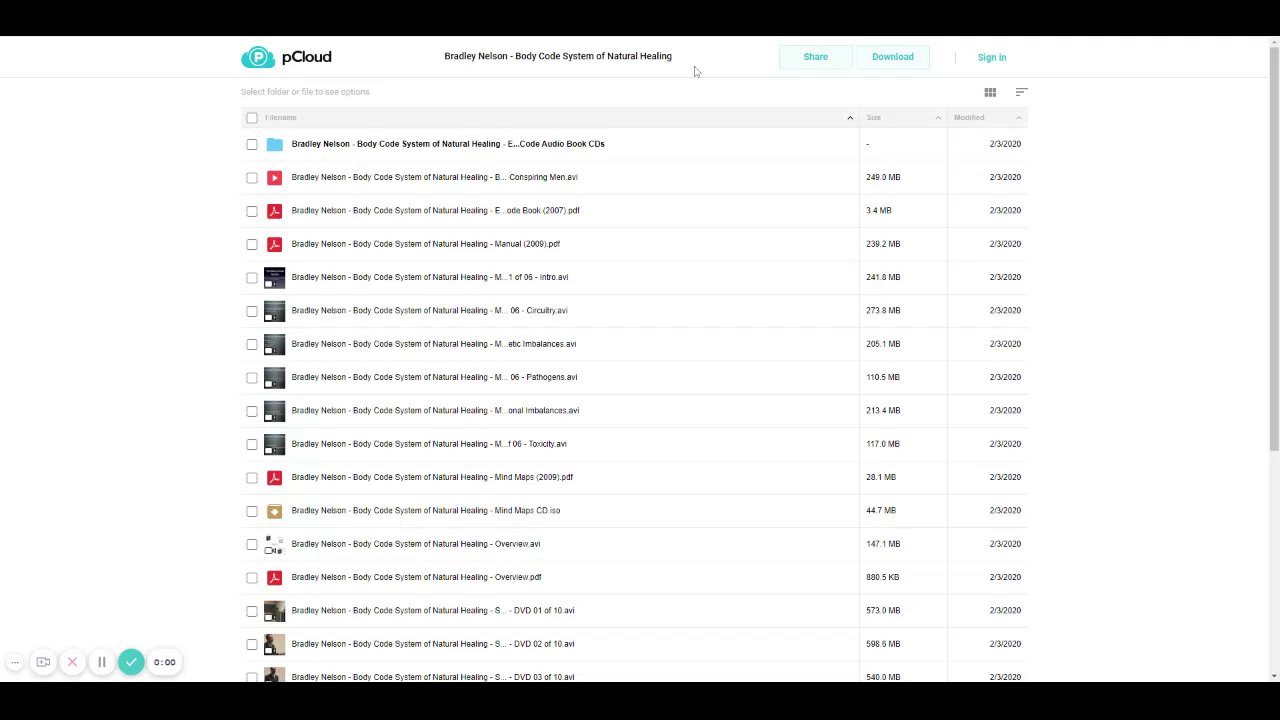This screenshot has width=1280, height=720.
Task: Open the Audio Book CDs folder icon
Action: point(274,144)
